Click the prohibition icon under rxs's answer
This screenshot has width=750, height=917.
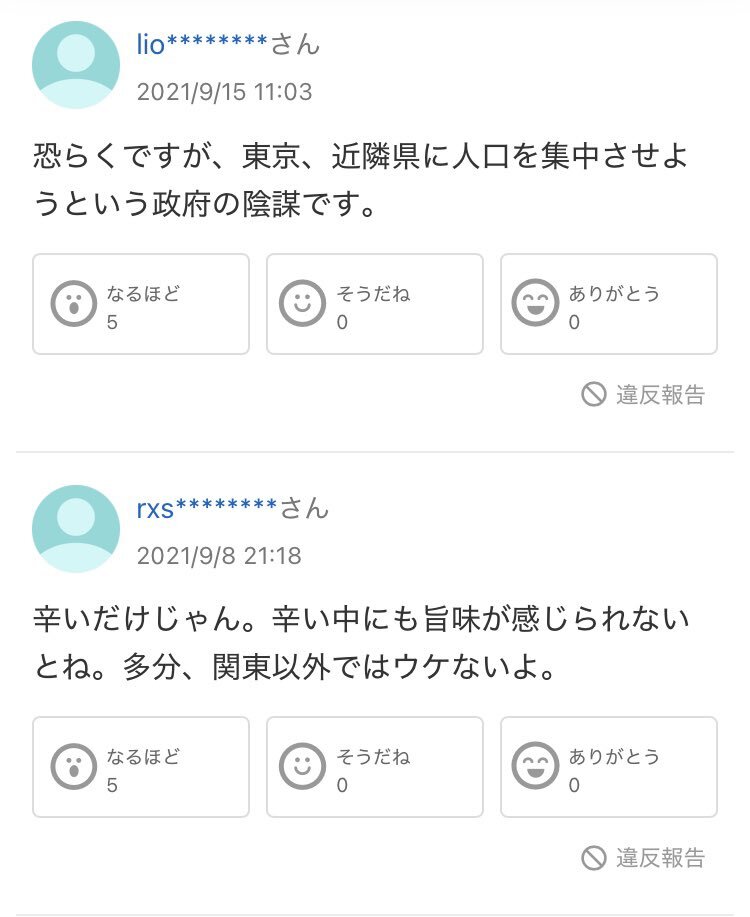pos(594,858)
